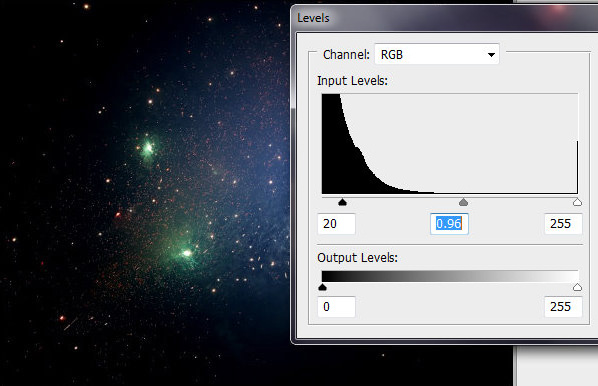Viewport: 598px width, 386px height.
Task: Click the output levels gradient bar
Action: click(450, 276)
